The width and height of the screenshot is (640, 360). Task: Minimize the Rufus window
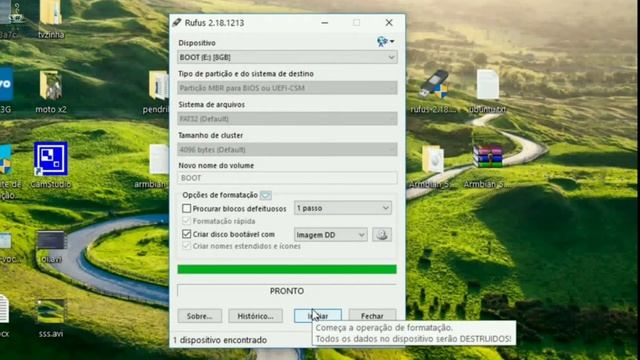pyautogui.click(x=324, y=23)
